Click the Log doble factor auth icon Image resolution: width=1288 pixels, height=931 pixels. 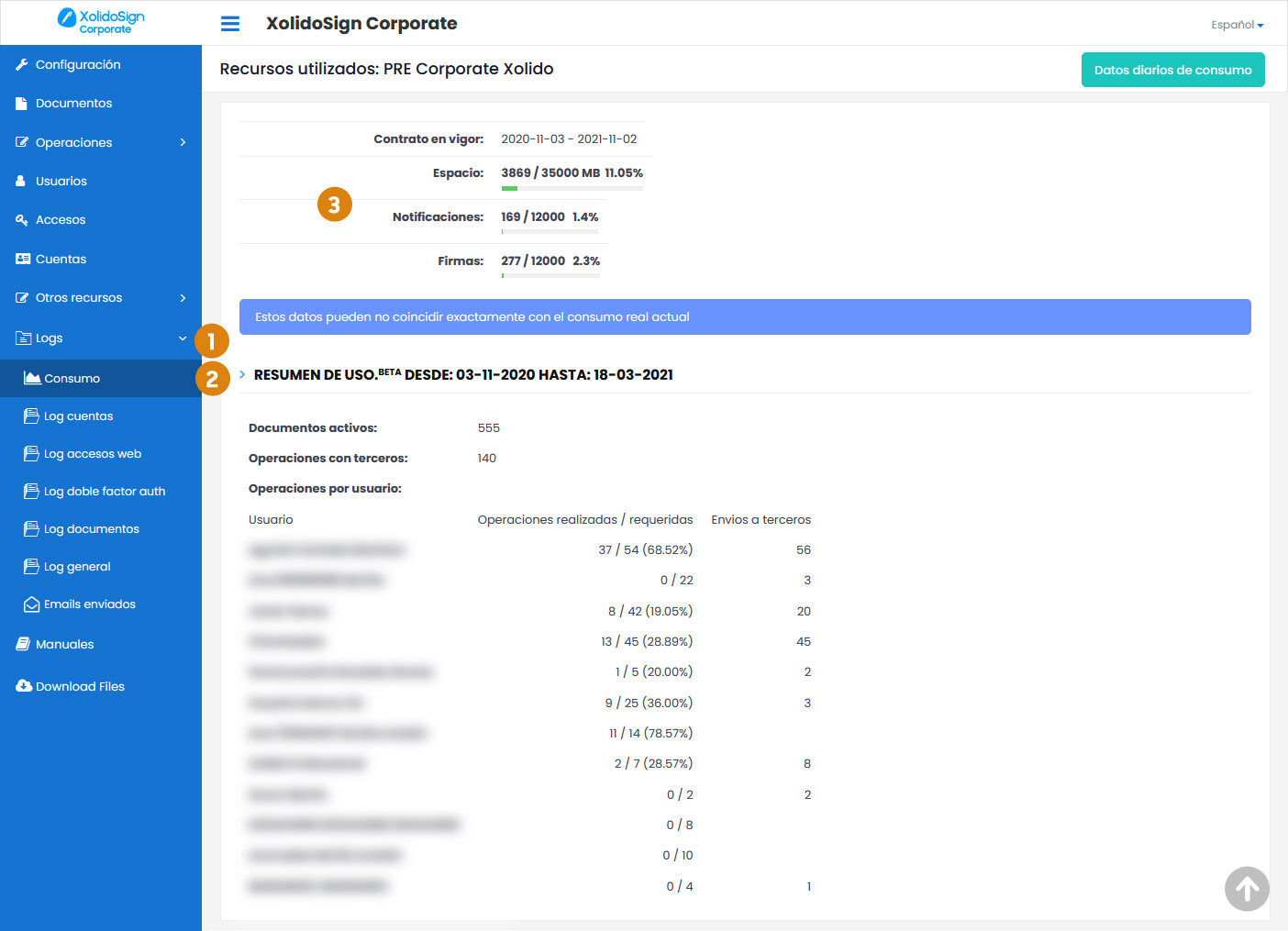(x=31, y=491)
